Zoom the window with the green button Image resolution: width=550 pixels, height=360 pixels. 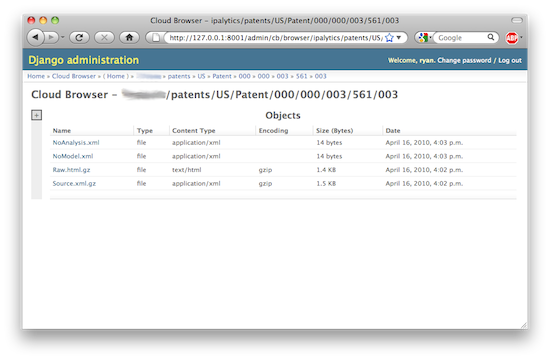[55, 20]
